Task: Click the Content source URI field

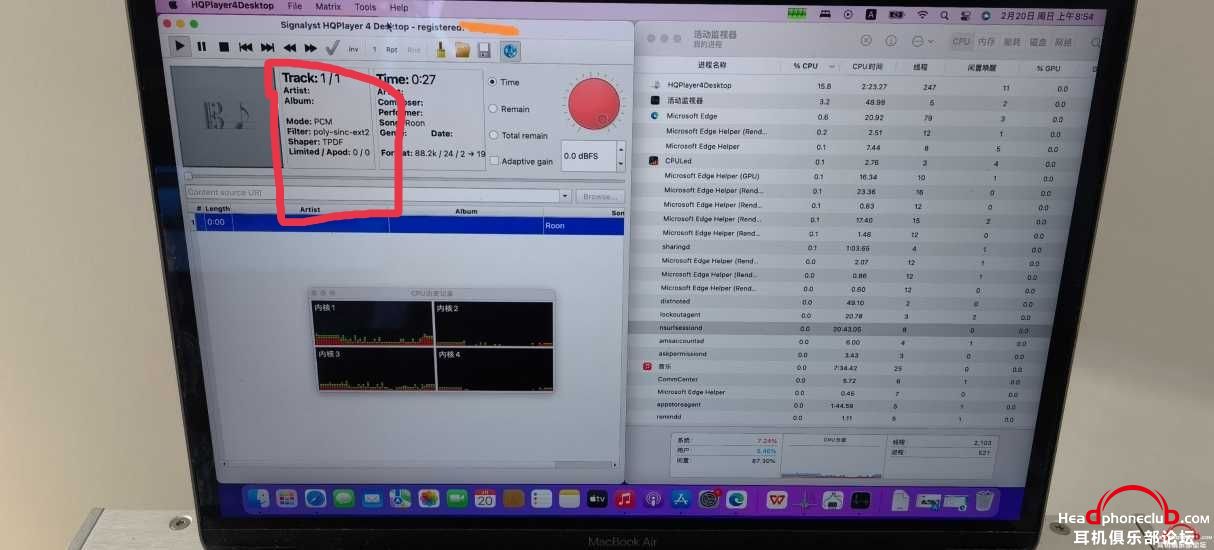Action: point(372,193)
